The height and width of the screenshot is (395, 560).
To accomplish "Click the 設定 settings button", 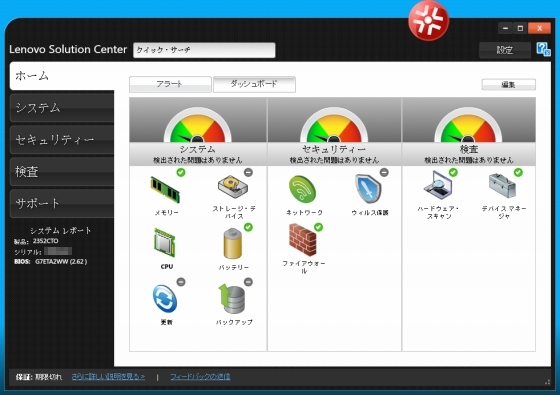I will click(505, 50).
